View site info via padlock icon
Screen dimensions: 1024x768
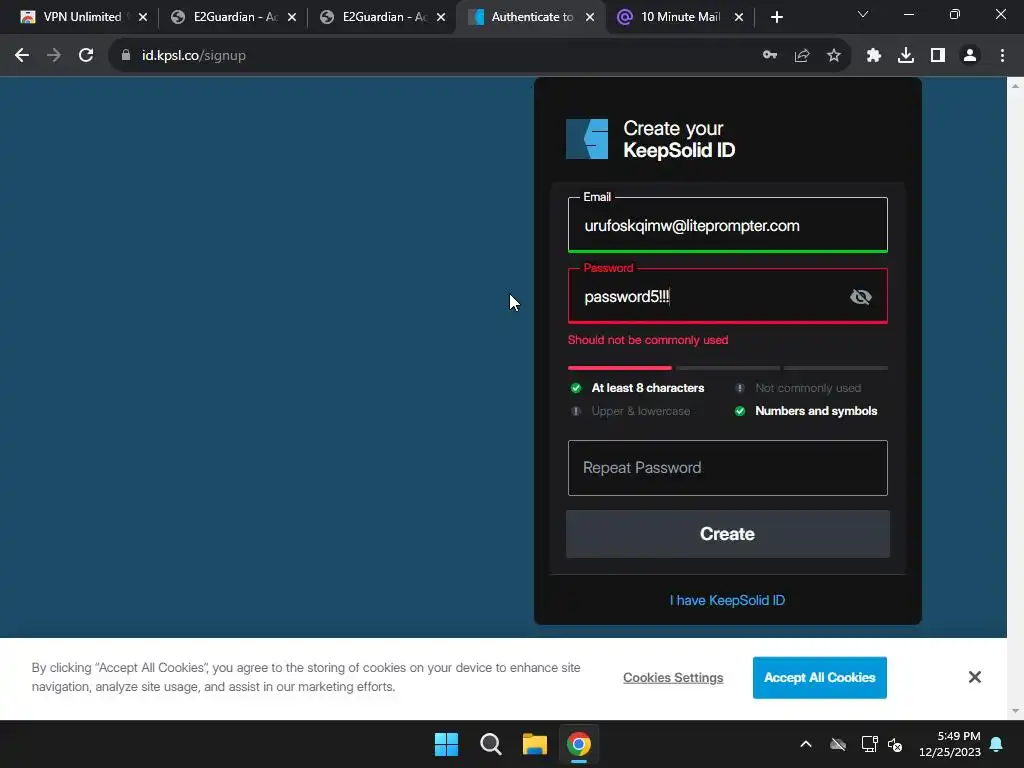point(125,56)
